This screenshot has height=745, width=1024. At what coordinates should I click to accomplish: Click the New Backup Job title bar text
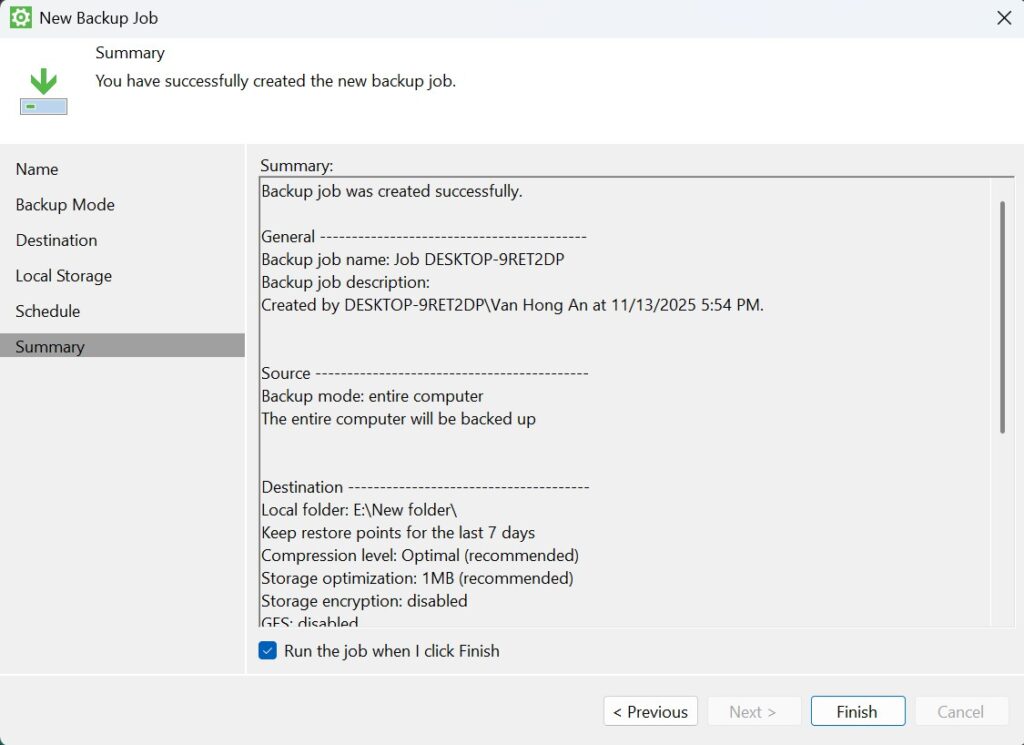click(98, 18)
